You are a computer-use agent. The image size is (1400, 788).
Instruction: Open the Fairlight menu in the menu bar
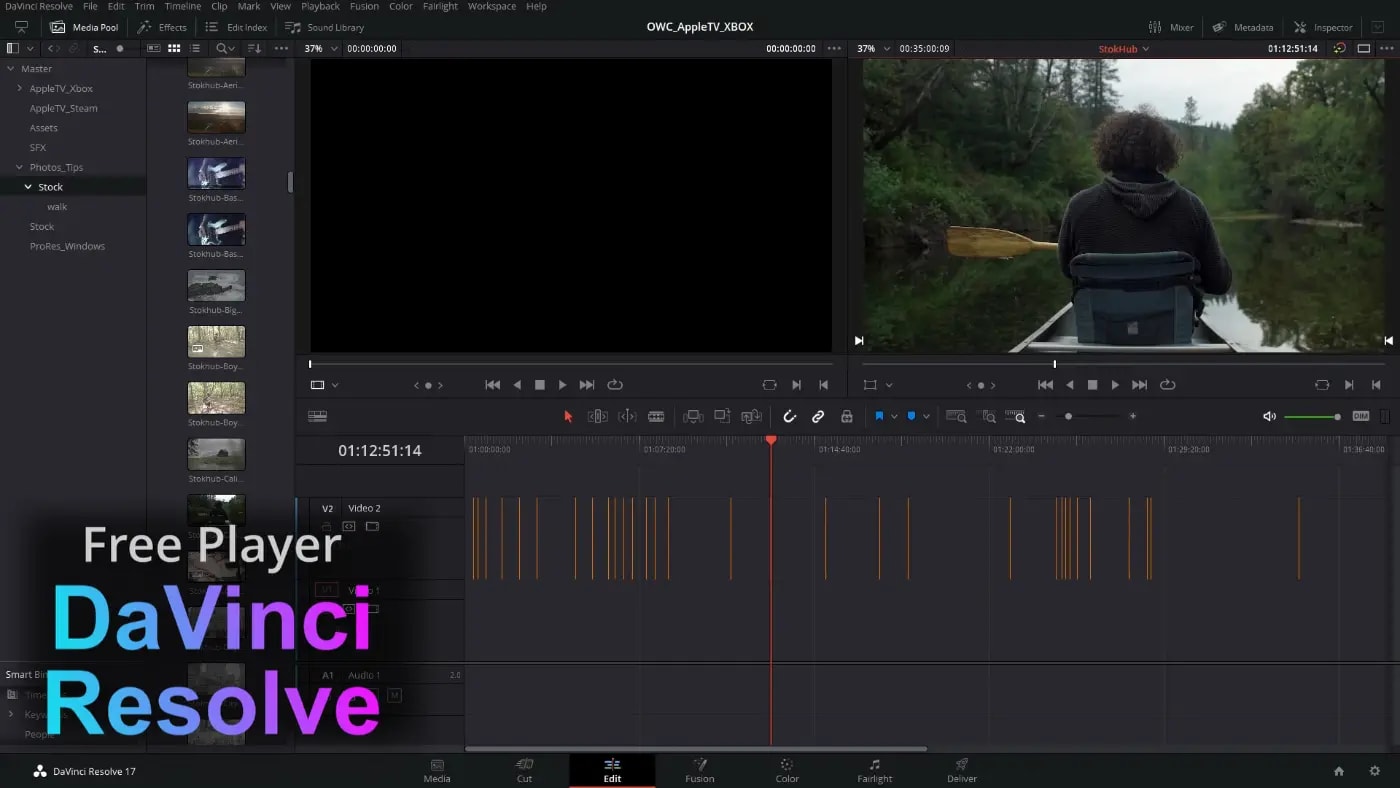tap(439, 6)
